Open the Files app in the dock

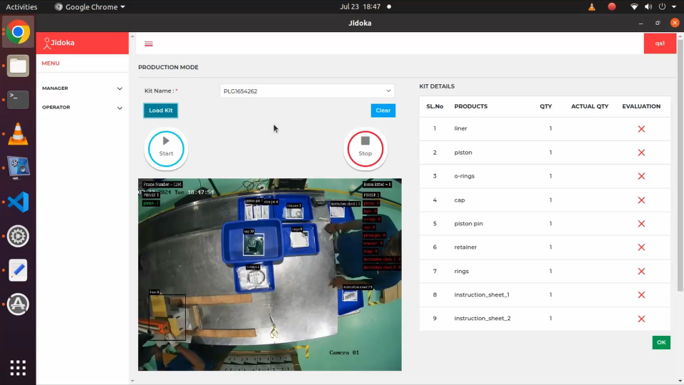pos(18,66)
